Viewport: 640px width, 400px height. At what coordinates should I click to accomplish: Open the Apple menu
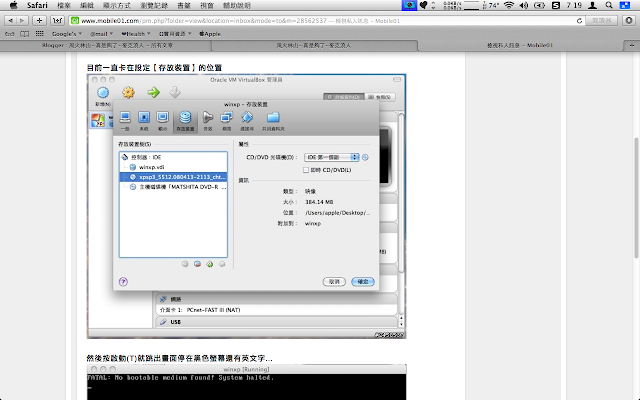(13, 5)
